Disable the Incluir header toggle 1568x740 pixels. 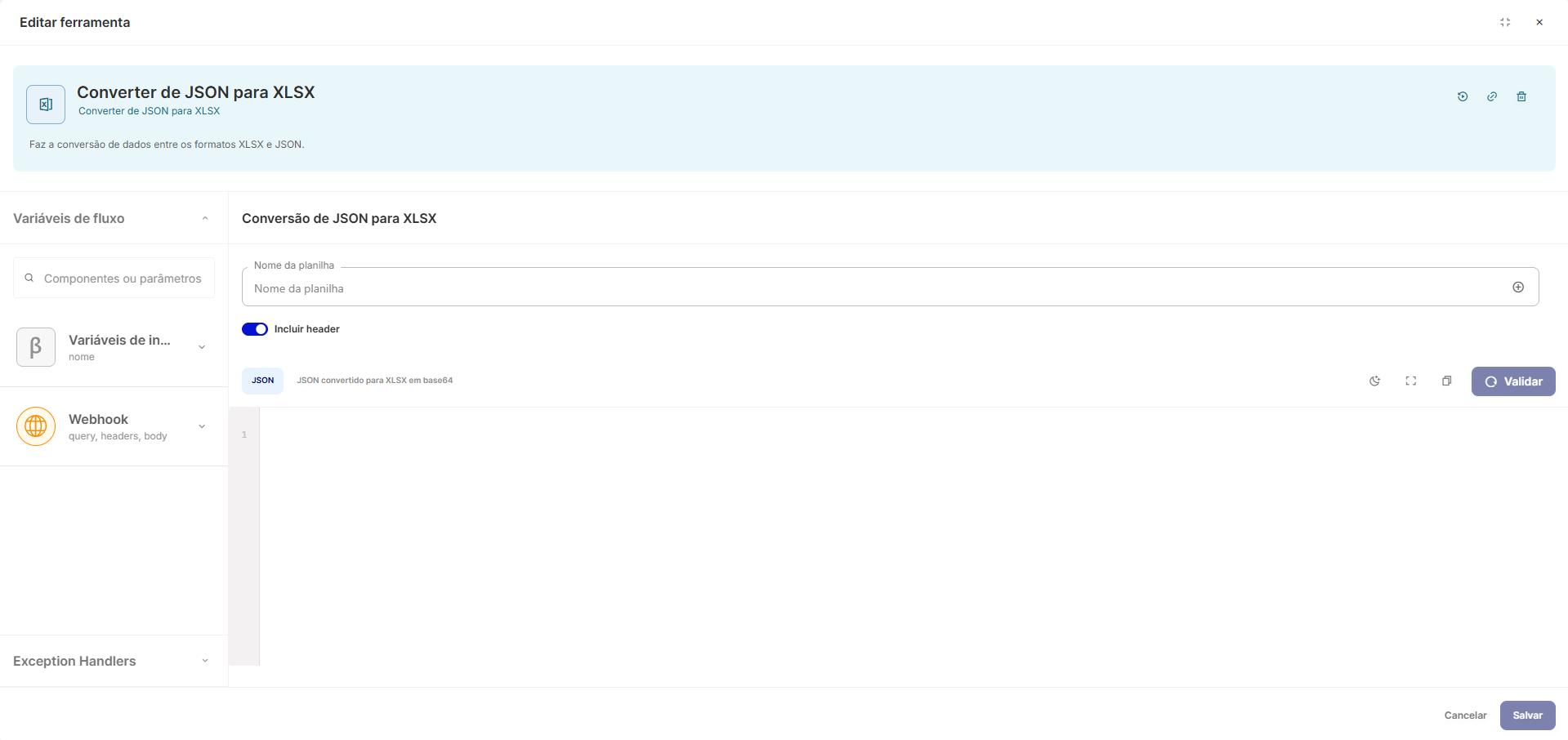(x=255, y=329)
